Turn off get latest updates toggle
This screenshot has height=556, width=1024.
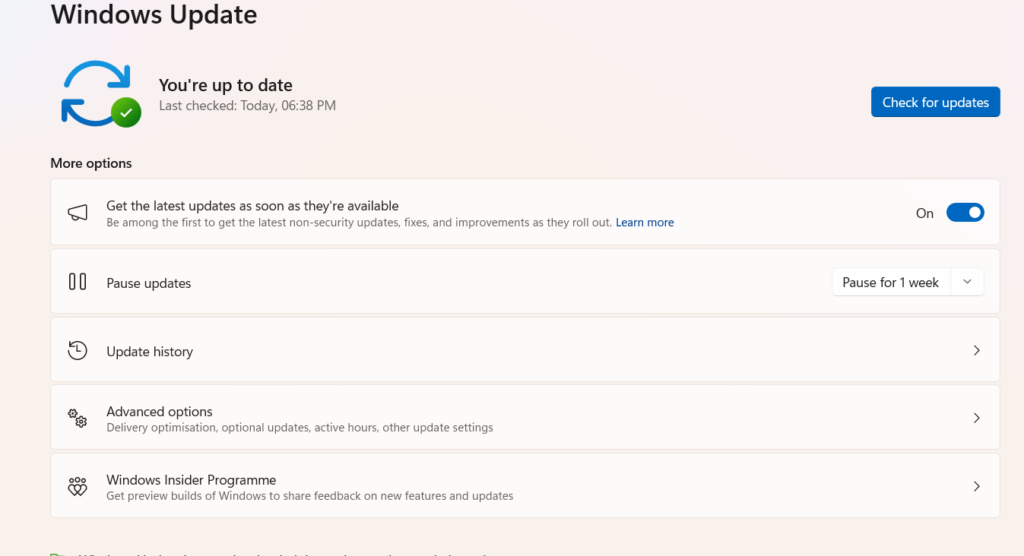coord(965,212)
